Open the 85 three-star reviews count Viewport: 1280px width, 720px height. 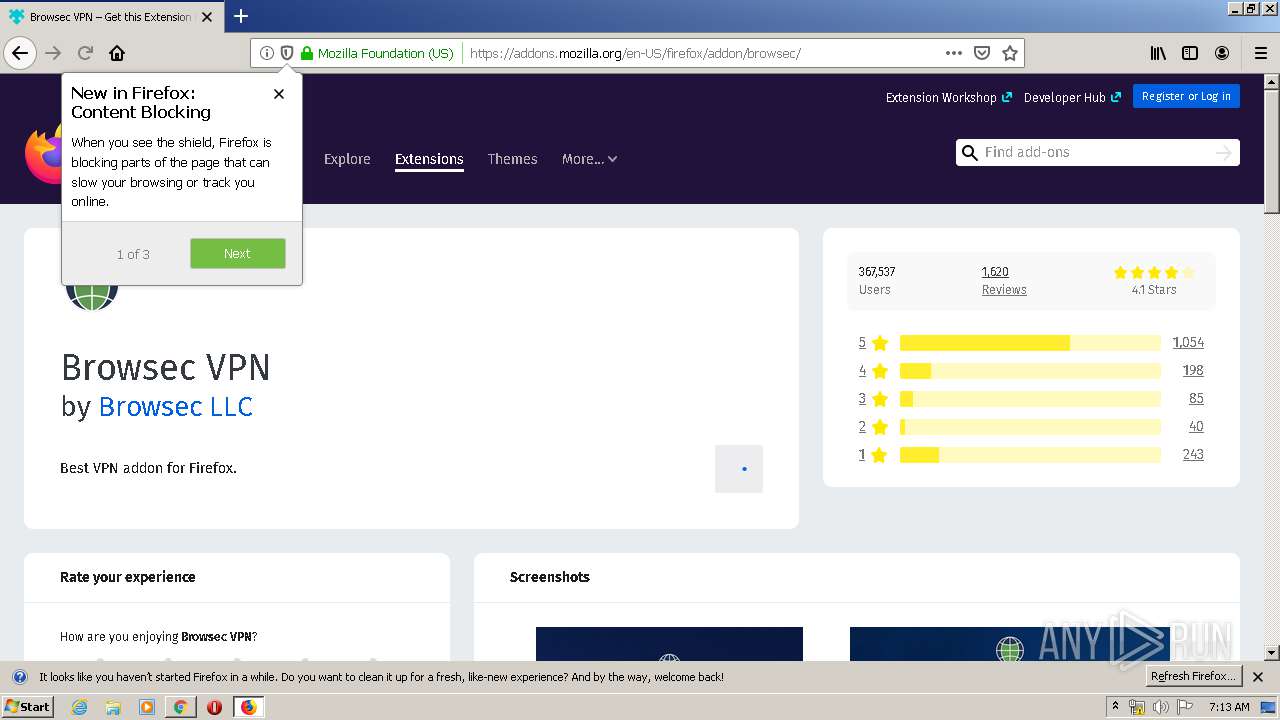coord(1196,399)
